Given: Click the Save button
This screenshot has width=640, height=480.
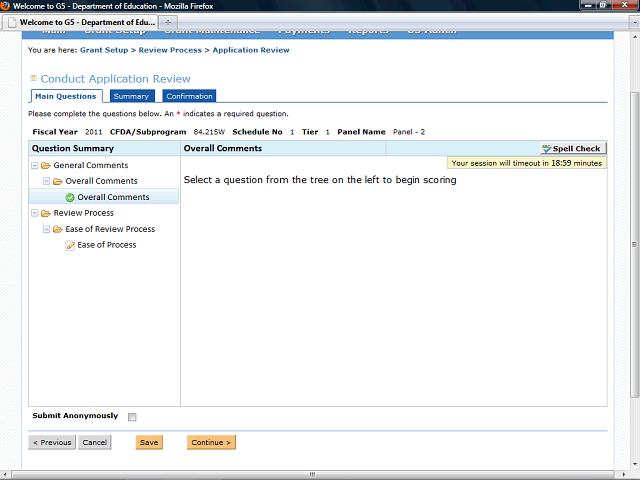Looking at the screenshot, I should click(149, 442).
